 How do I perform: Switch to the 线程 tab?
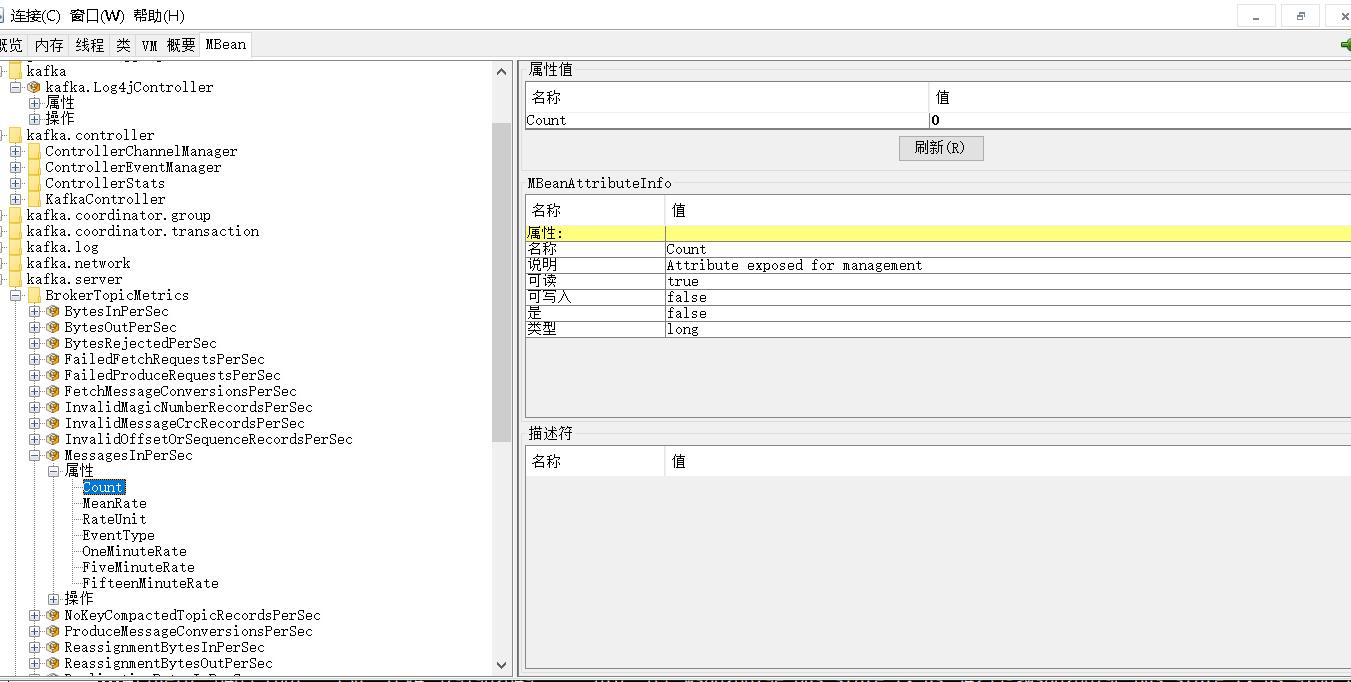tap(90, 45)
